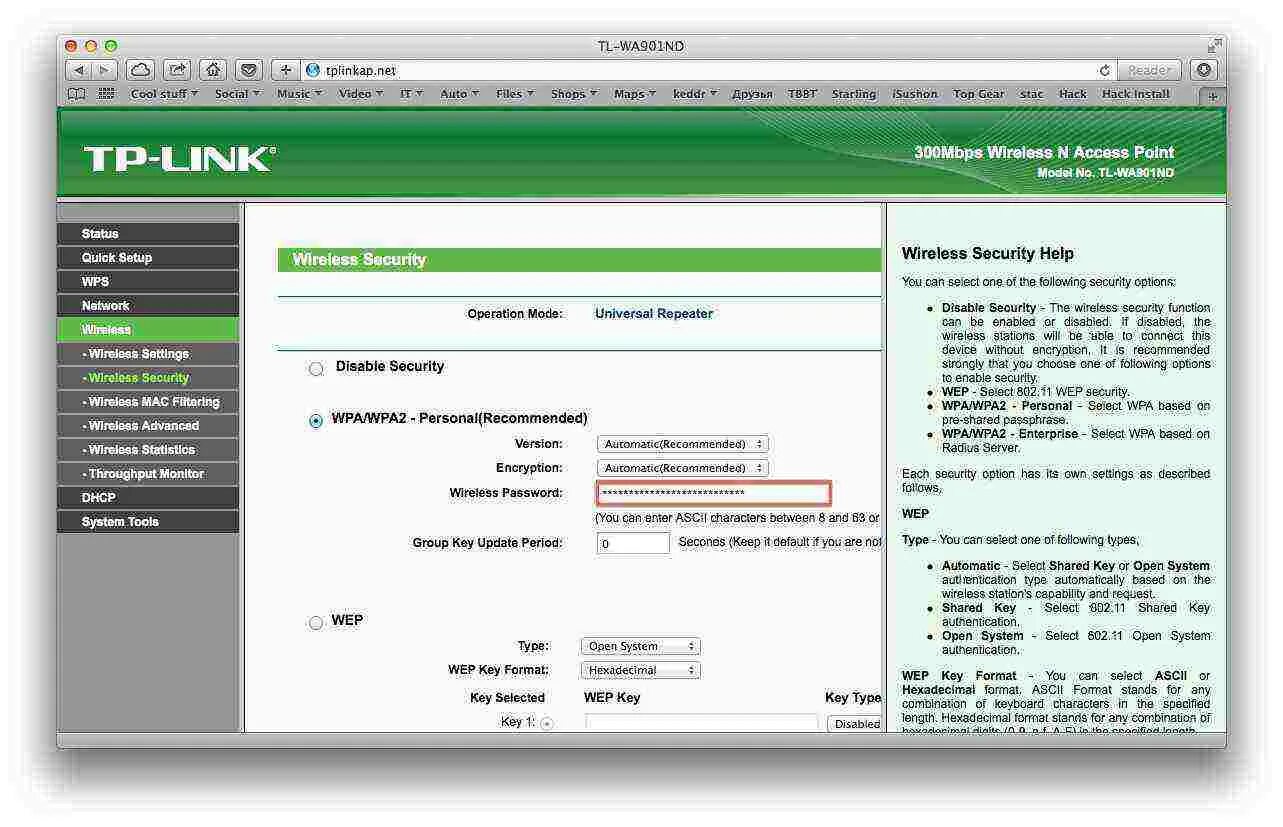
Task: Click the Pocket save icon
Action: click(249, 70)
